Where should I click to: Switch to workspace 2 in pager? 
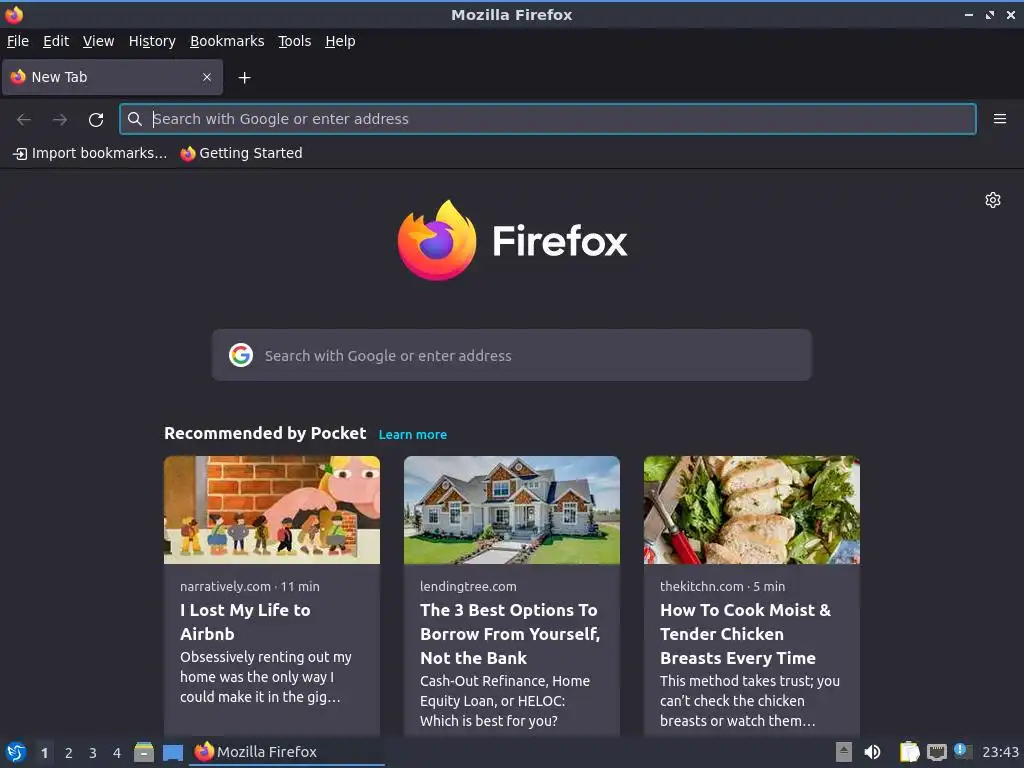pos(69,753)
